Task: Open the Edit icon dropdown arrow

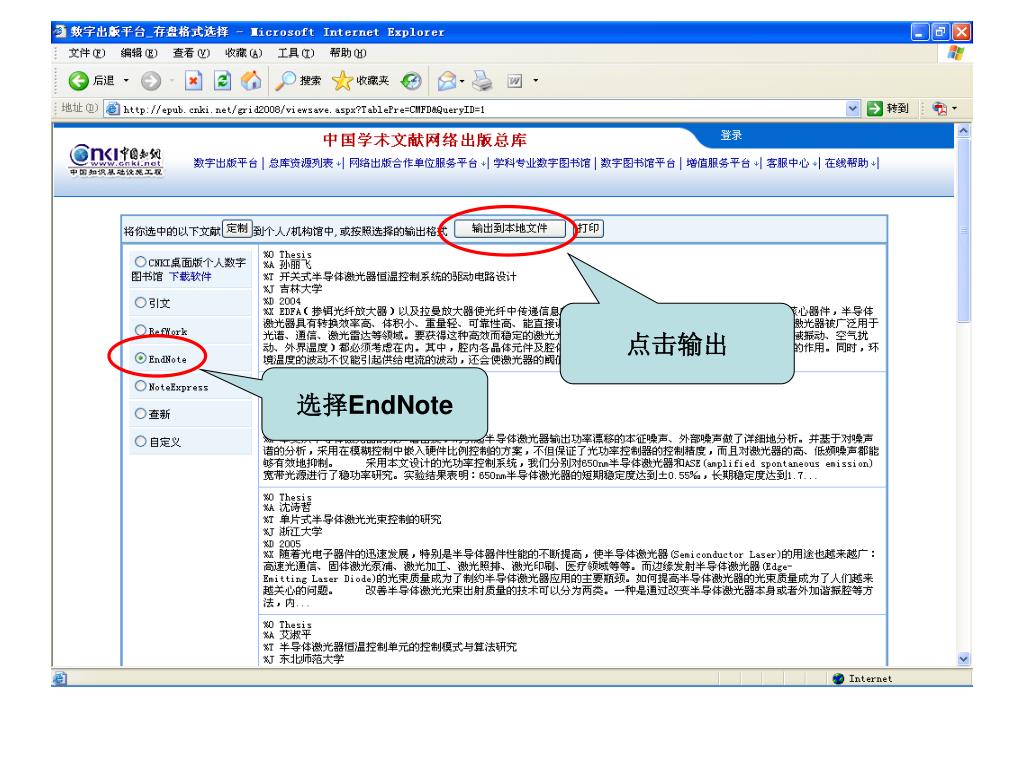Action: (x=536, y=80)
